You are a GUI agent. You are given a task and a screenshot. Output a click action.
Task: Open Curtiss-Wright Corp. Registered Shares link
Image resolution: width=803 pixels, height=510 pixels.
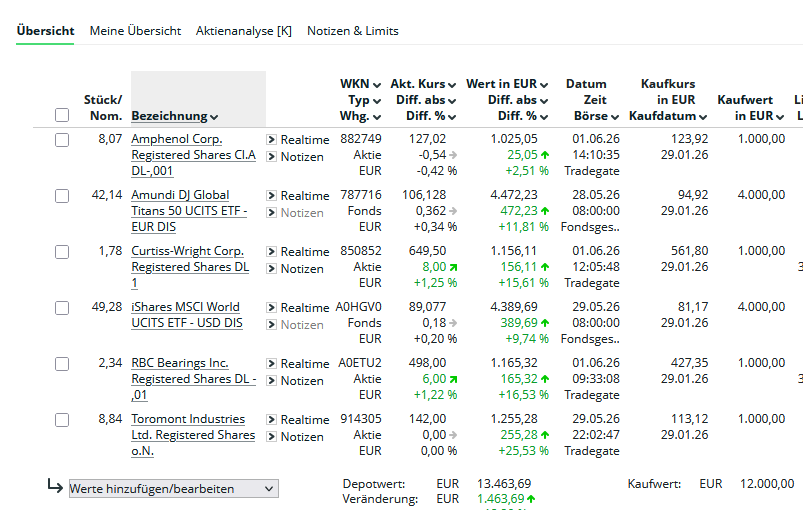[x=190, y=267]
